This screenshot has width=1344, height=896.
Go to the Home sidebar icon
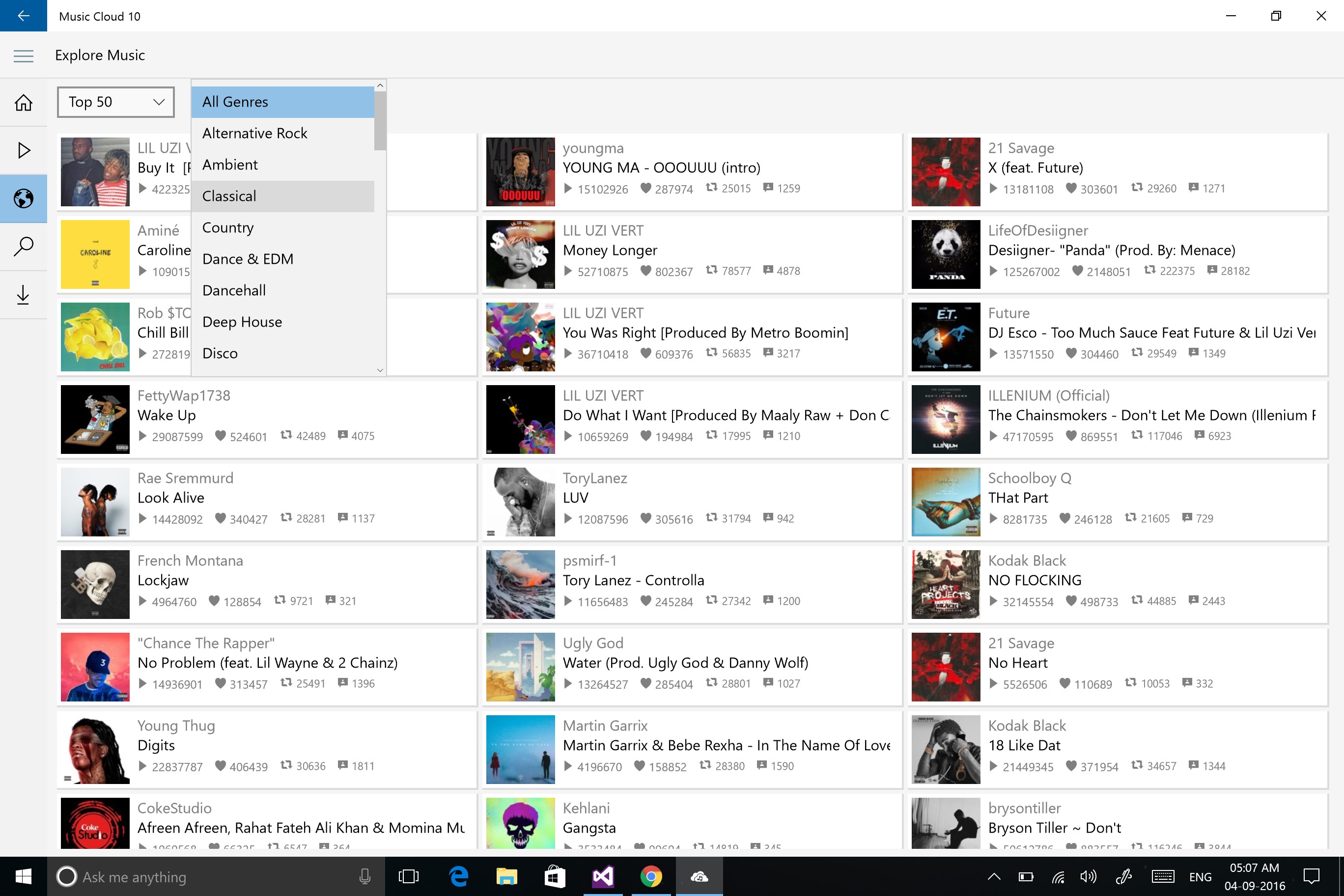click(24, 103)
